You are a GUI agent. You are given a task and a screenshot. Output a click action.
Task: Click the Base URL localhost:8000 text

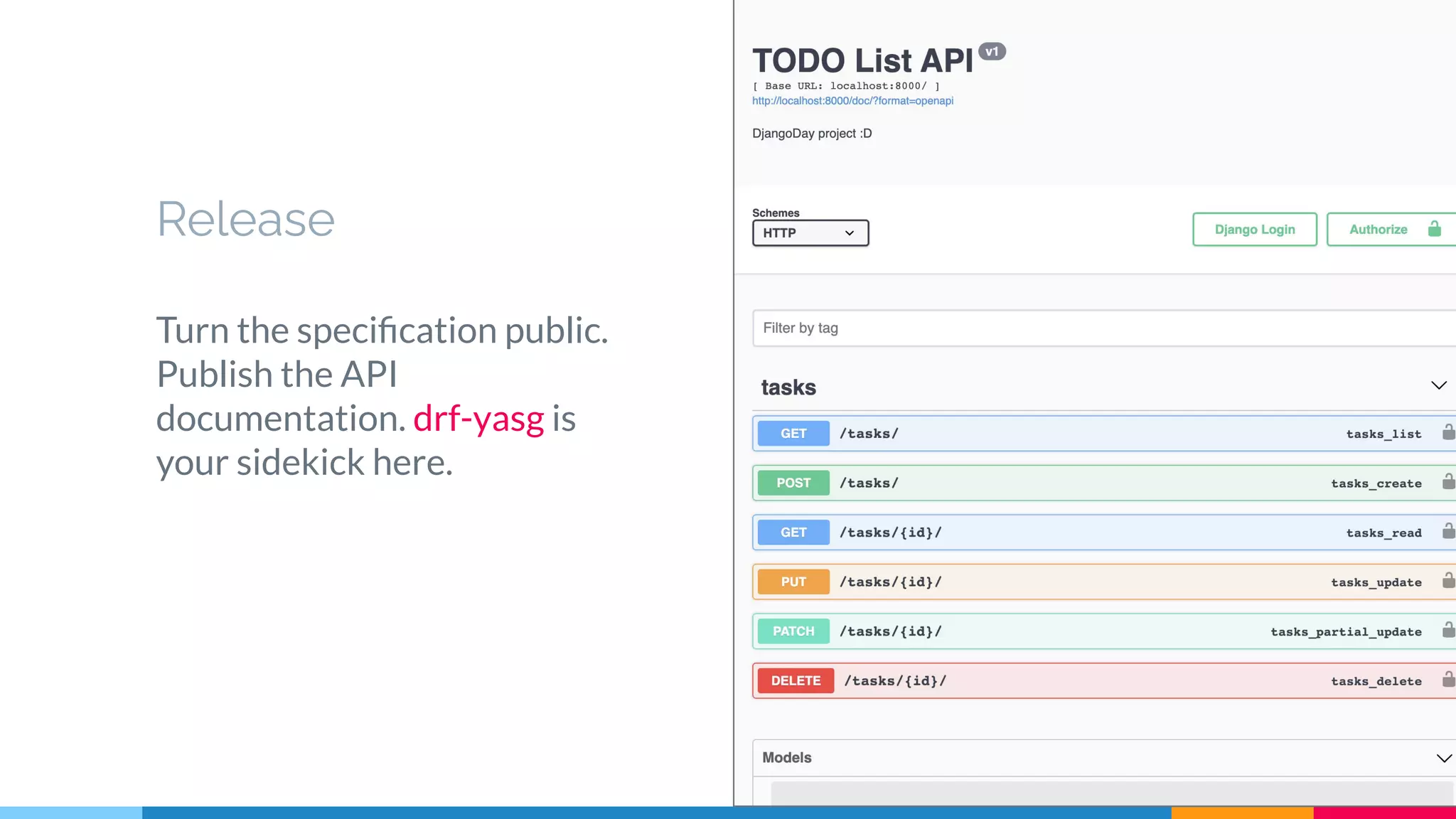(846, 86)
